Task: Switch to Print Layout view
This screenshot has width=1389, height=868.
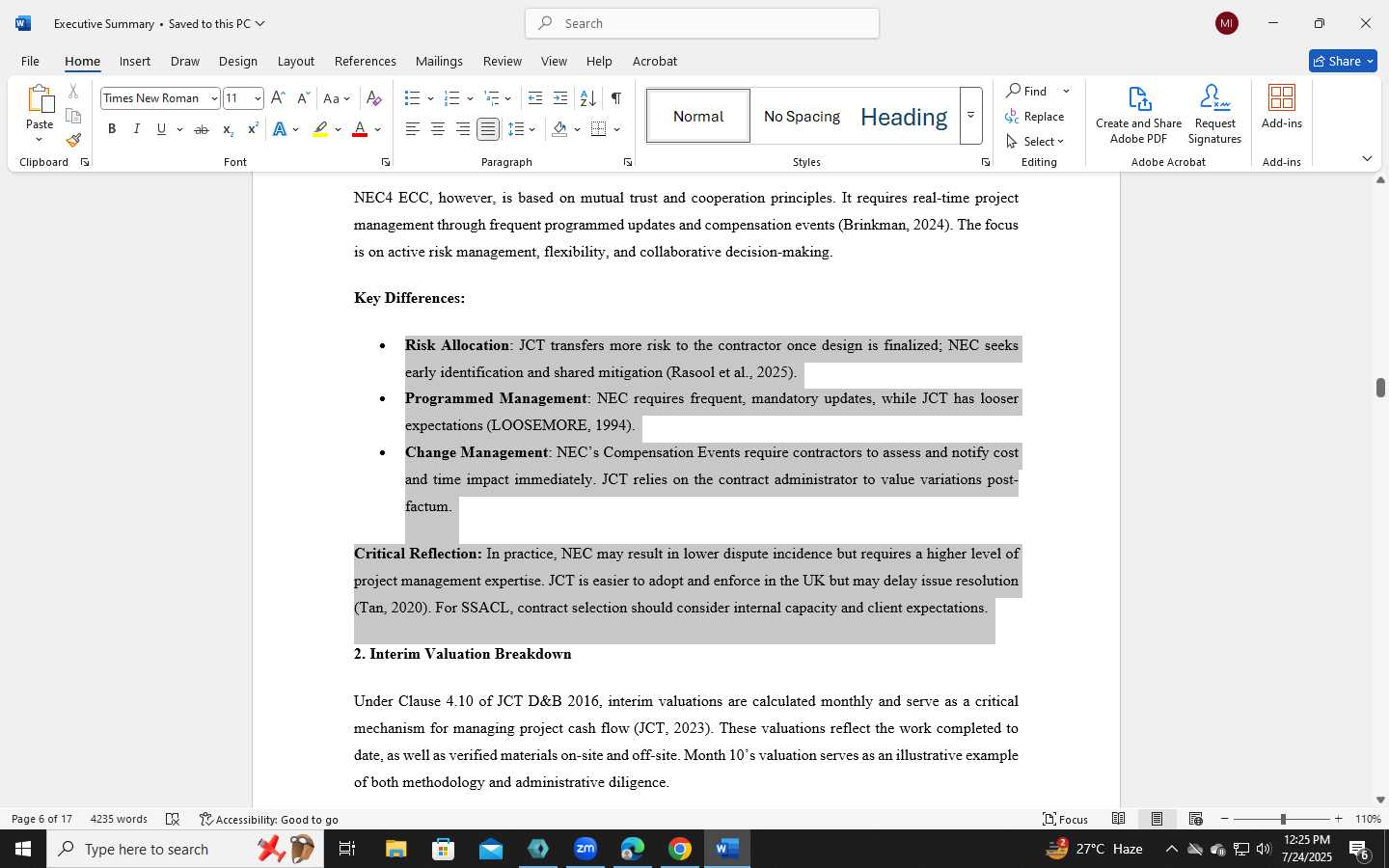Action: [1157, 819]
